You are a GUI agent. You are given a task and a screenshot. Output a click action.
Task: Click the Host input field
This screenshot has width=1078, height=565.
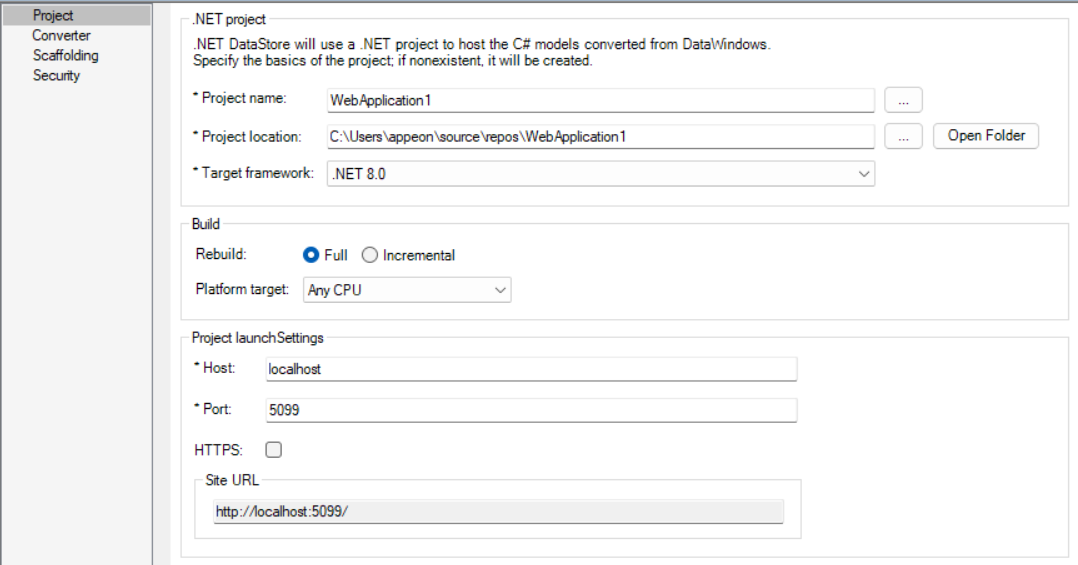pyautogui.click(x=530, y=369)
